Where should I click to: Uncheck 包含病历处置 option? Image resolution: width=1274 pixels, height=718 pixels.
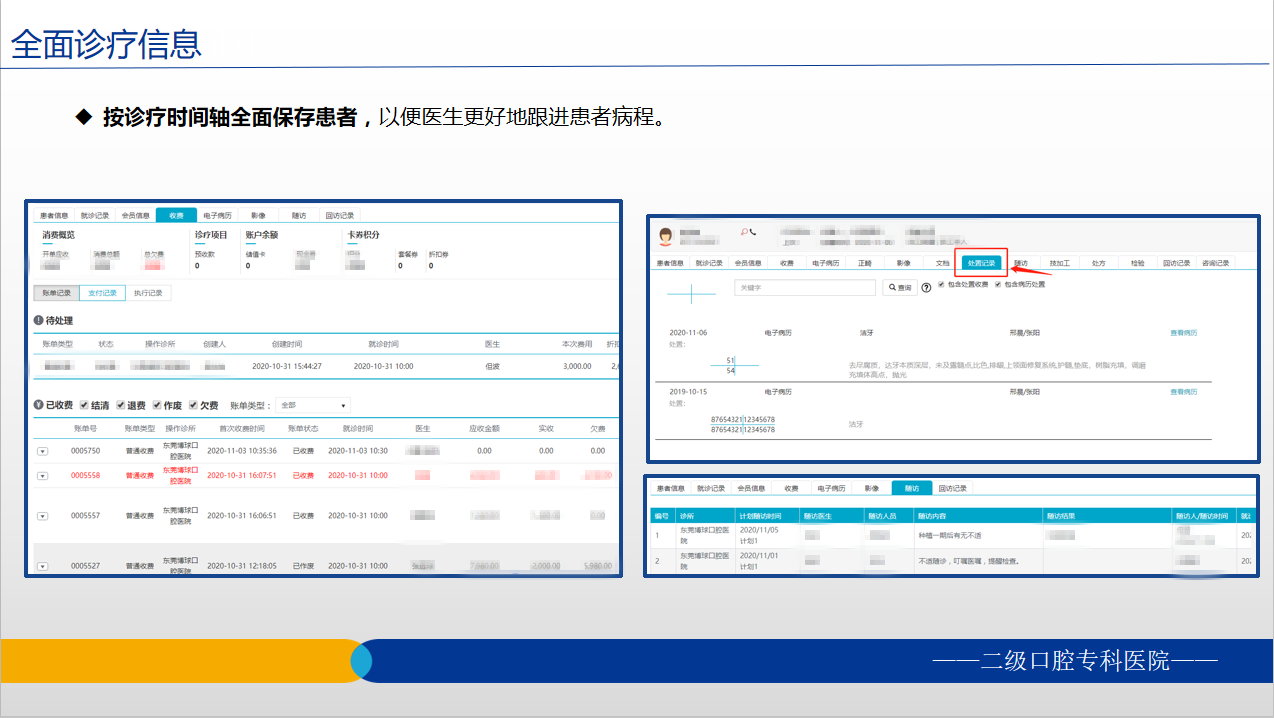[997, 285]
